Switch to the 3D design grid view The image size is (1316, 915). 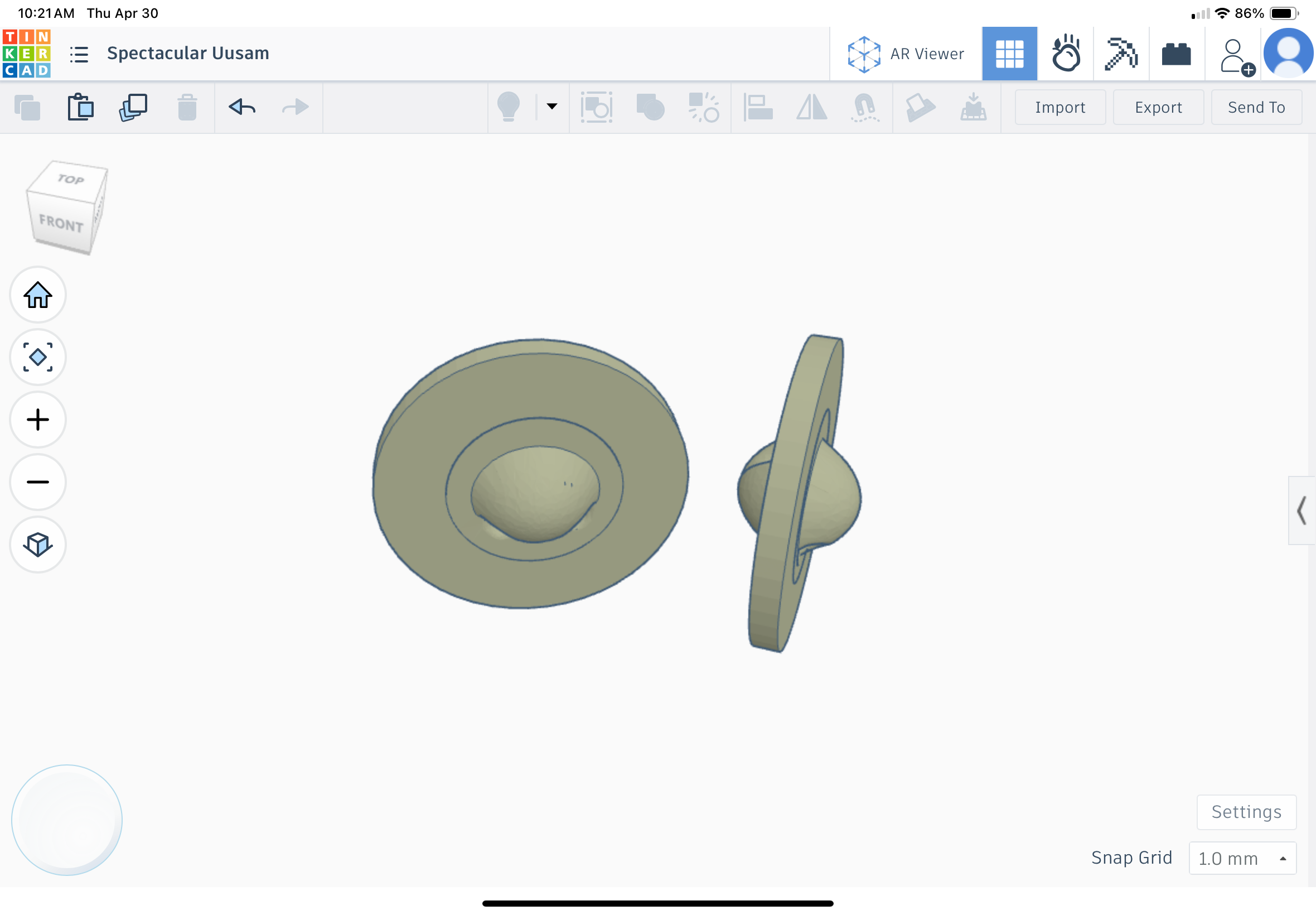pyautogui.click(x=1009, y=54)
